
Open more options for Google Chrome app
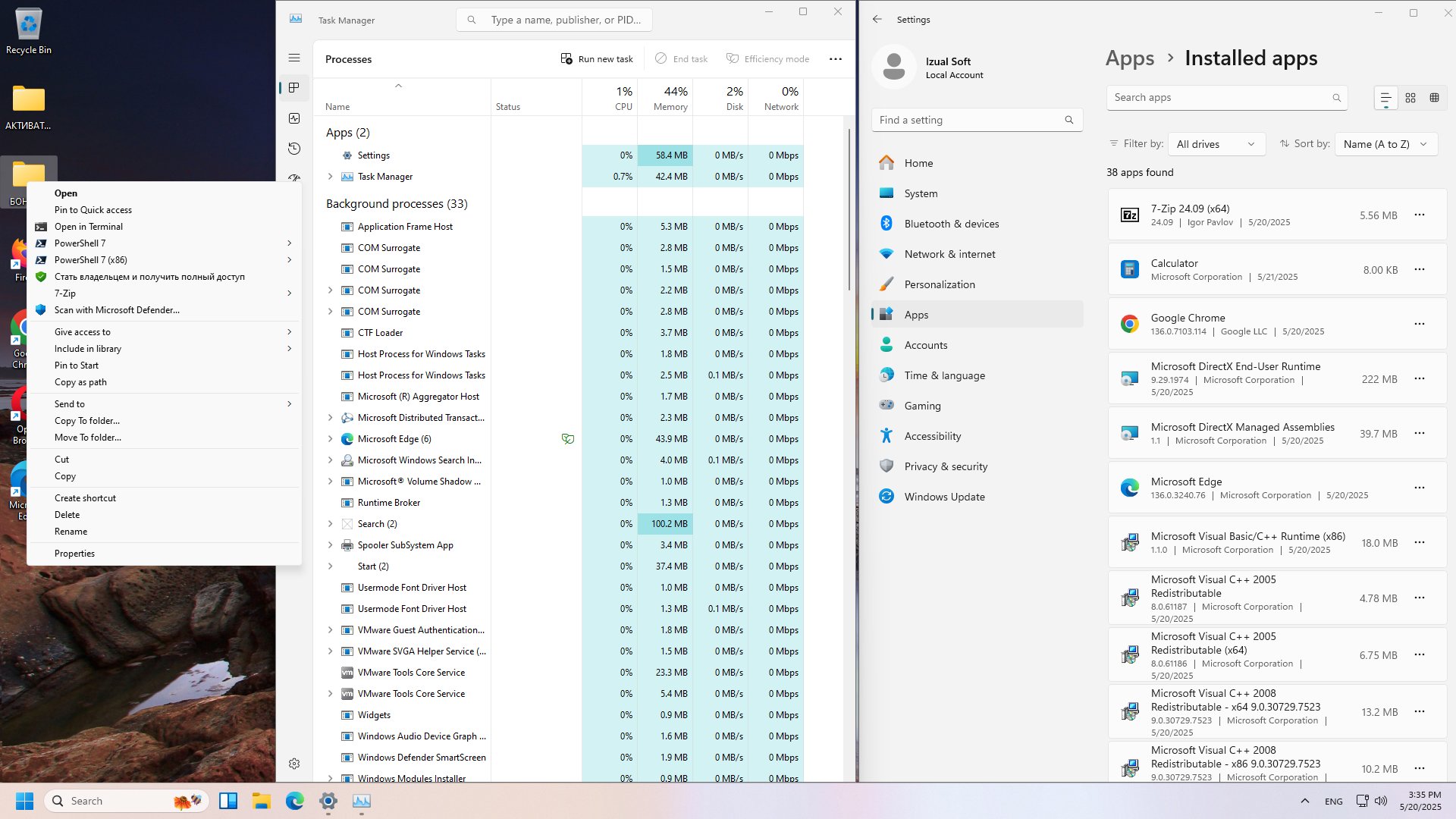point(1420,324)
